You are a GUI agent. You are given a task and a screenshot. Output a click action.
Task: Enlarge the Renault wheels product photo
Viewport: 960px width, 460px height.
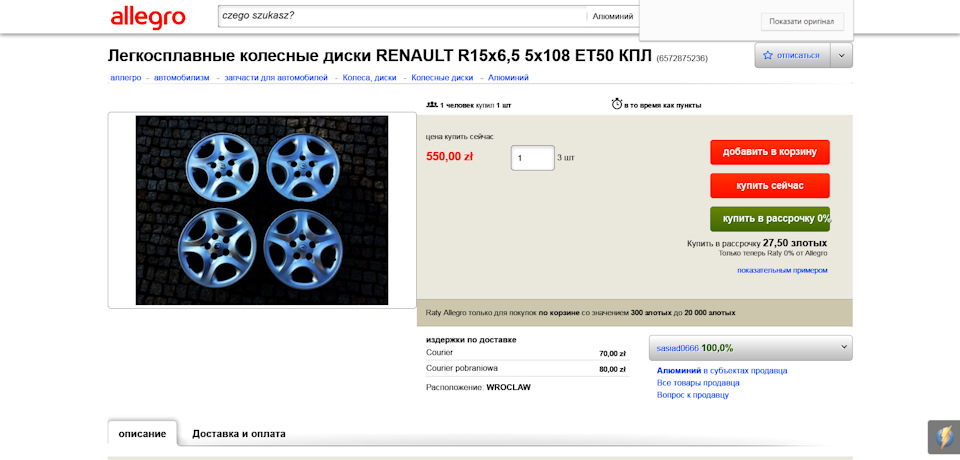(x=261, y=210)
